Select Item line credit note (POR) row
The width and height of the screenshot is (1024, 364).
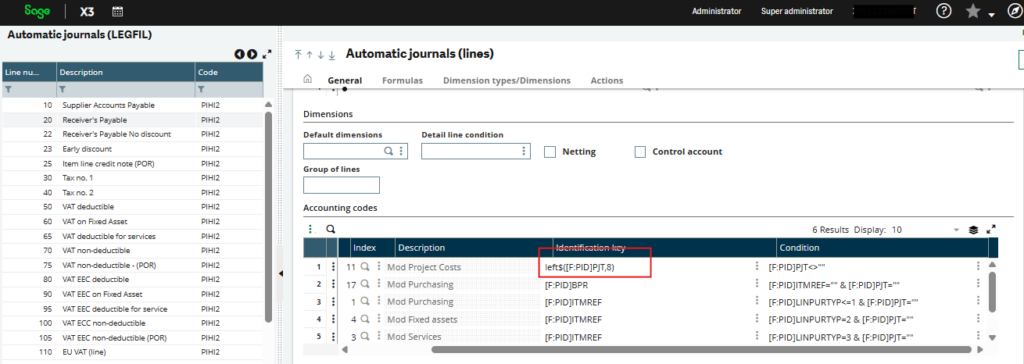coord(133,163)
